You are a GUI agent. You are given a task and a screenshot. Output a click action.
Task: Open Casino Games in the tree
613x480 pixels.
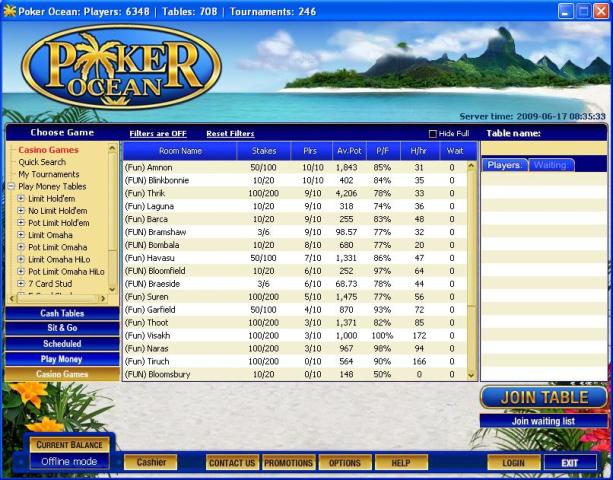48,150
